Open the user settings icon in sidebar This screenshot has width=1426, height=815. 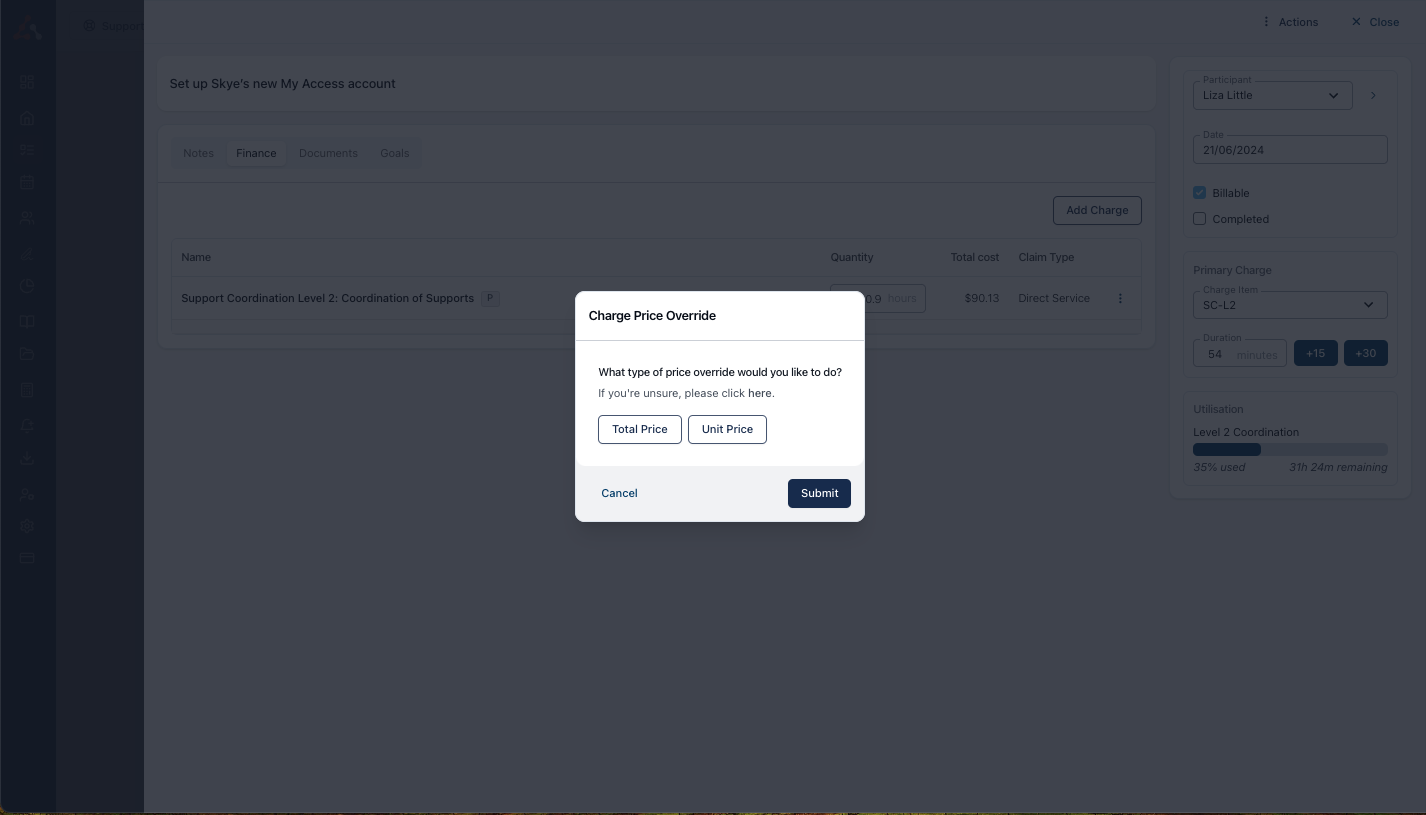27,494
